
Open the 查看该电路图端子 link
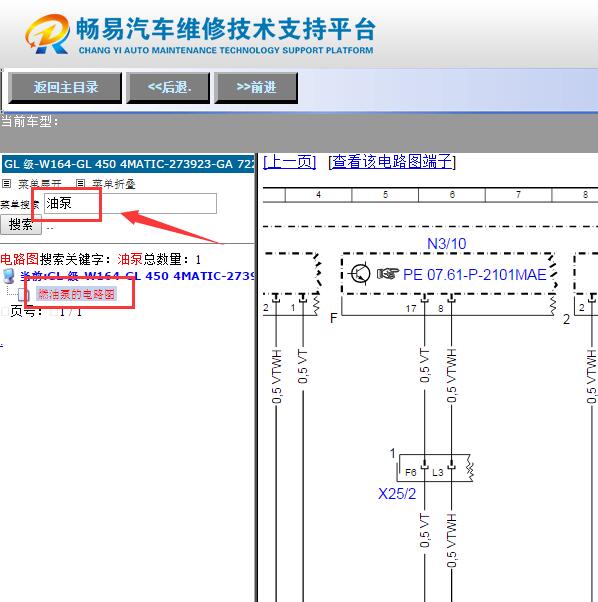pyautogui.click(x=392, y=162)
